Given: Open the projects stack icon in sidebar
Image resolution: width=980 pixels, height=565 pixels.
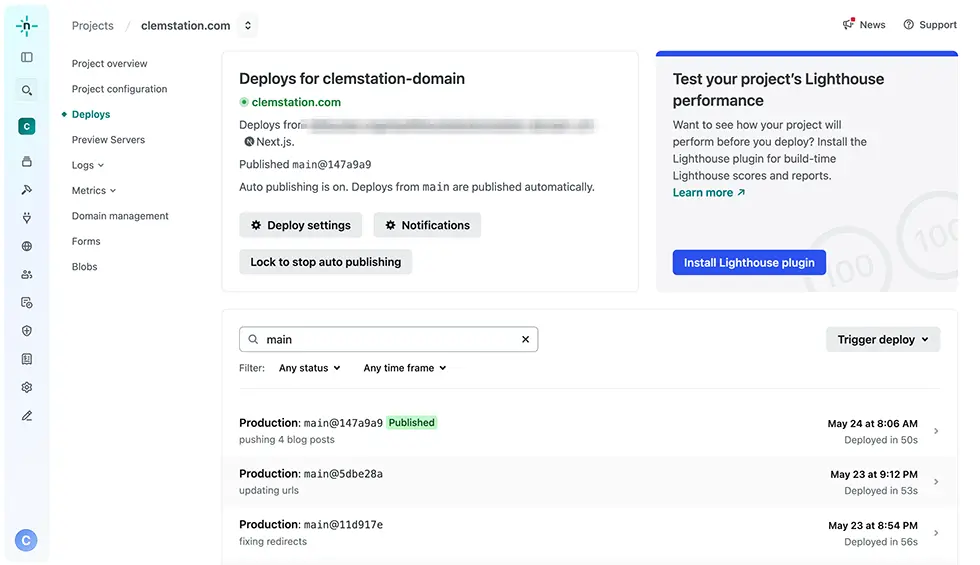Looking at the screenshot, I should click(27, 161).
